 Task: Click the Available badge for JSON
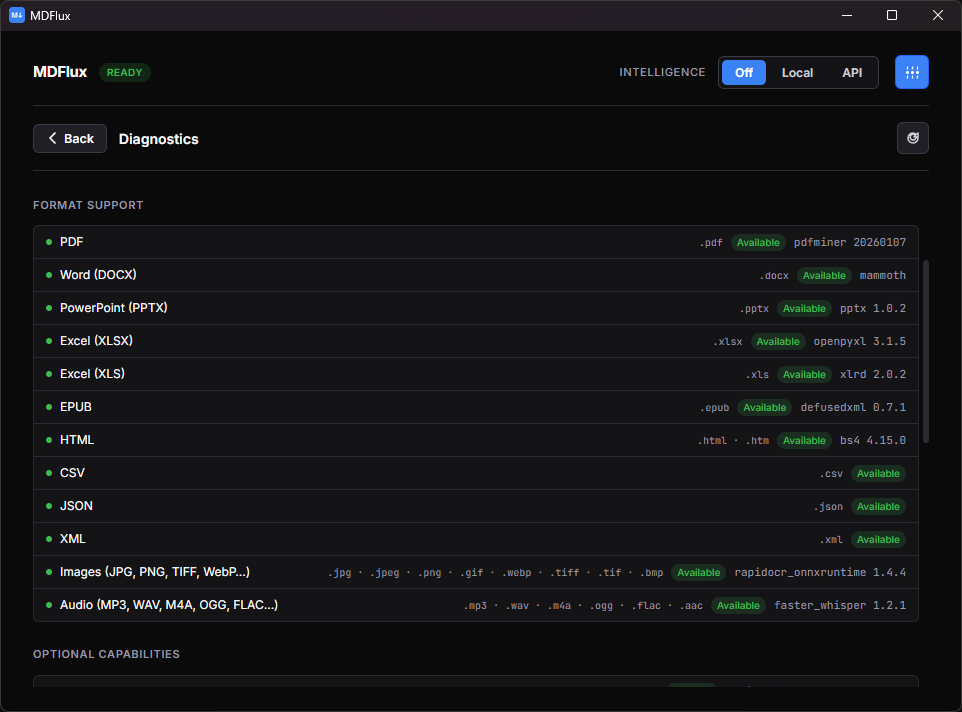878,507
